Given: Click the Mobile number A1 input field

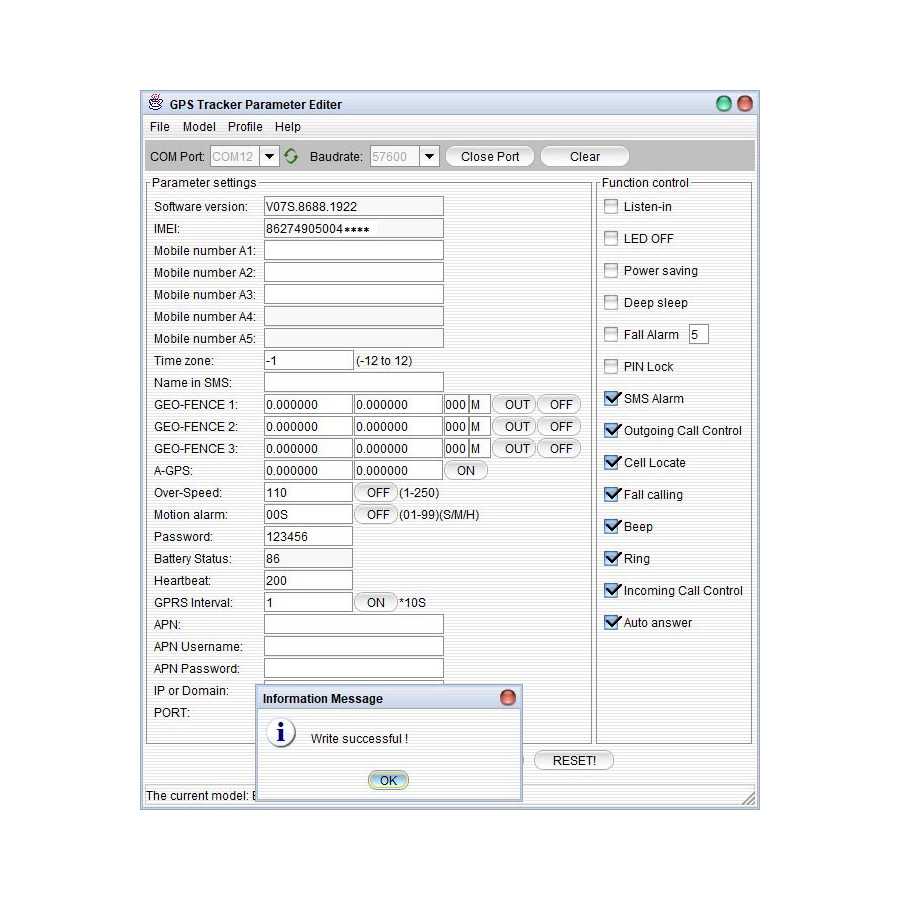Looking at the screenshot, I should pyautogui.click(x=353, y=250).
